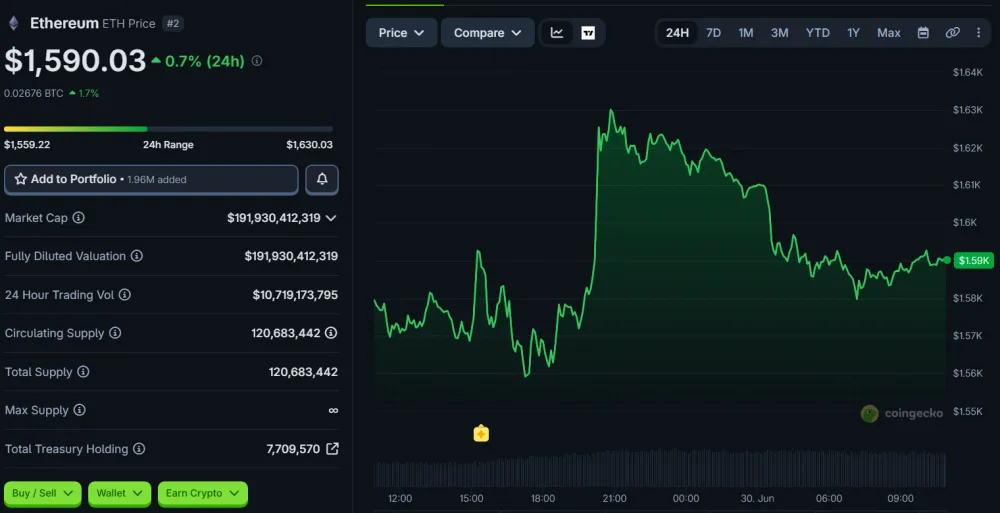Click the $10,719,173,795 trading volume value

click(295, 295)
